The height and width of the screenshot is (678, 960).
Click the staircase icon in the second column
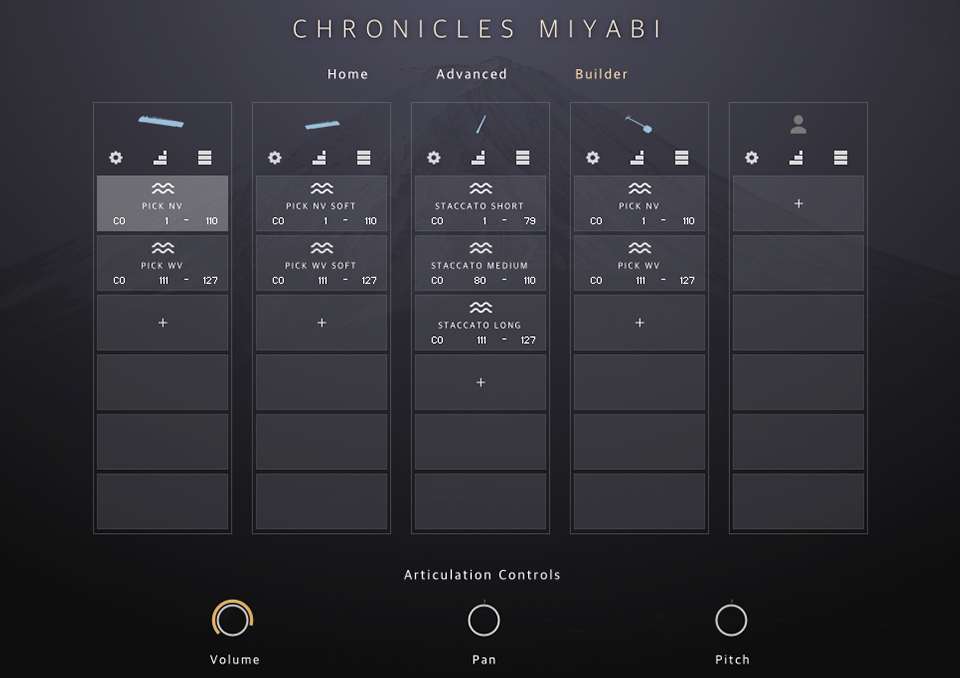pyautogui.click(x=319, y=158)
